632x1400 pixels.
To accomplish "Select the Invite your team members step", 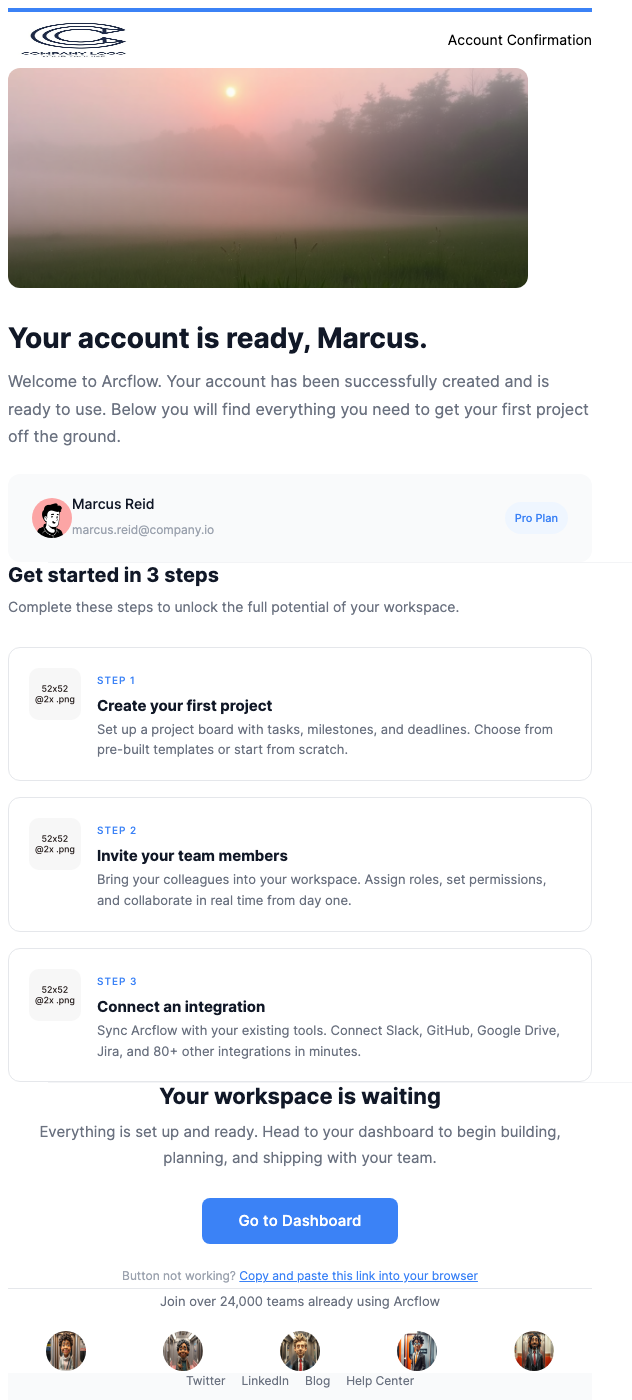I will [x=192, y=856].
